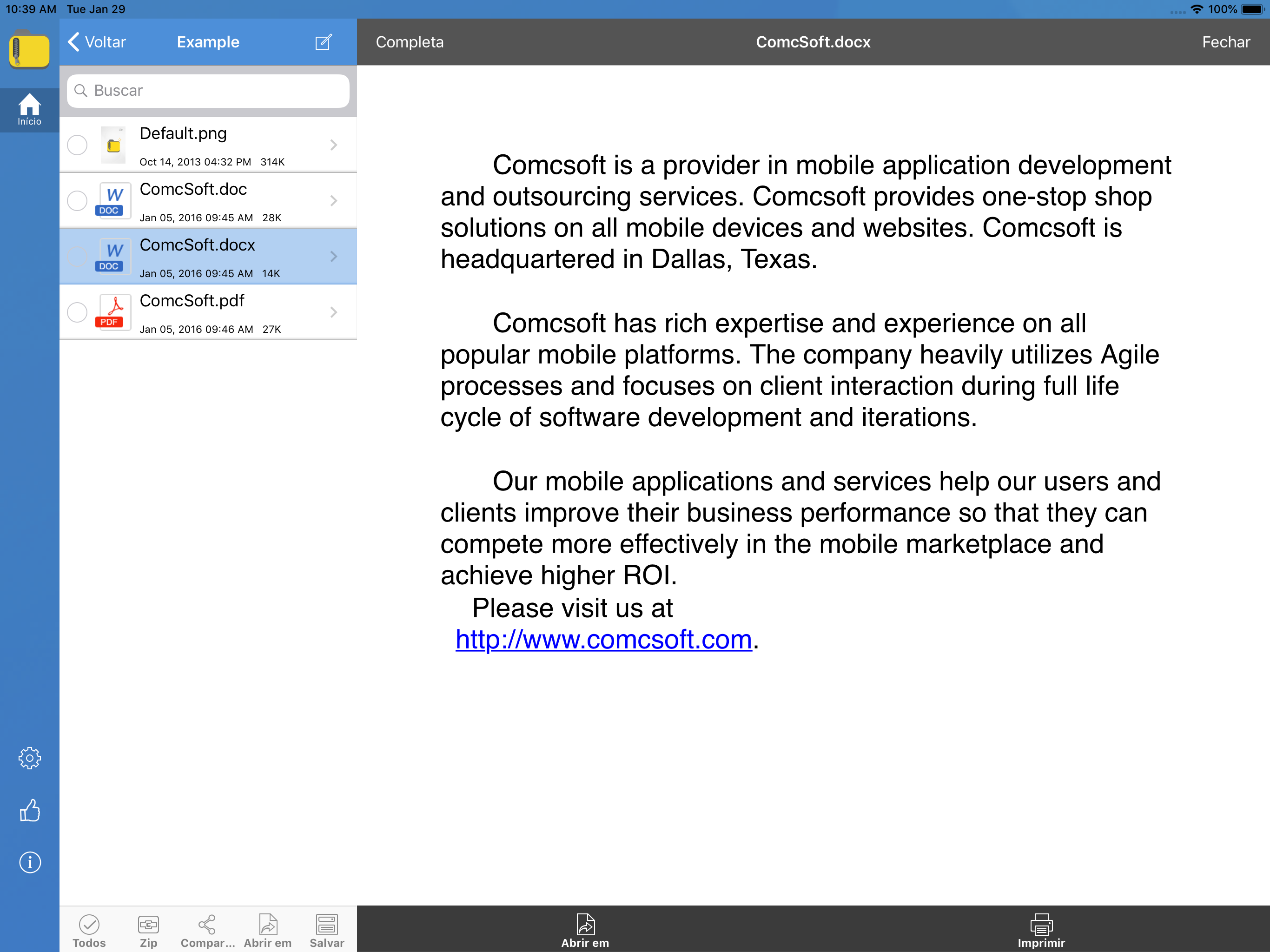1270x952 pixels.
Task: Open the info icon in sidebar
Action: click(x=29, y=862)
